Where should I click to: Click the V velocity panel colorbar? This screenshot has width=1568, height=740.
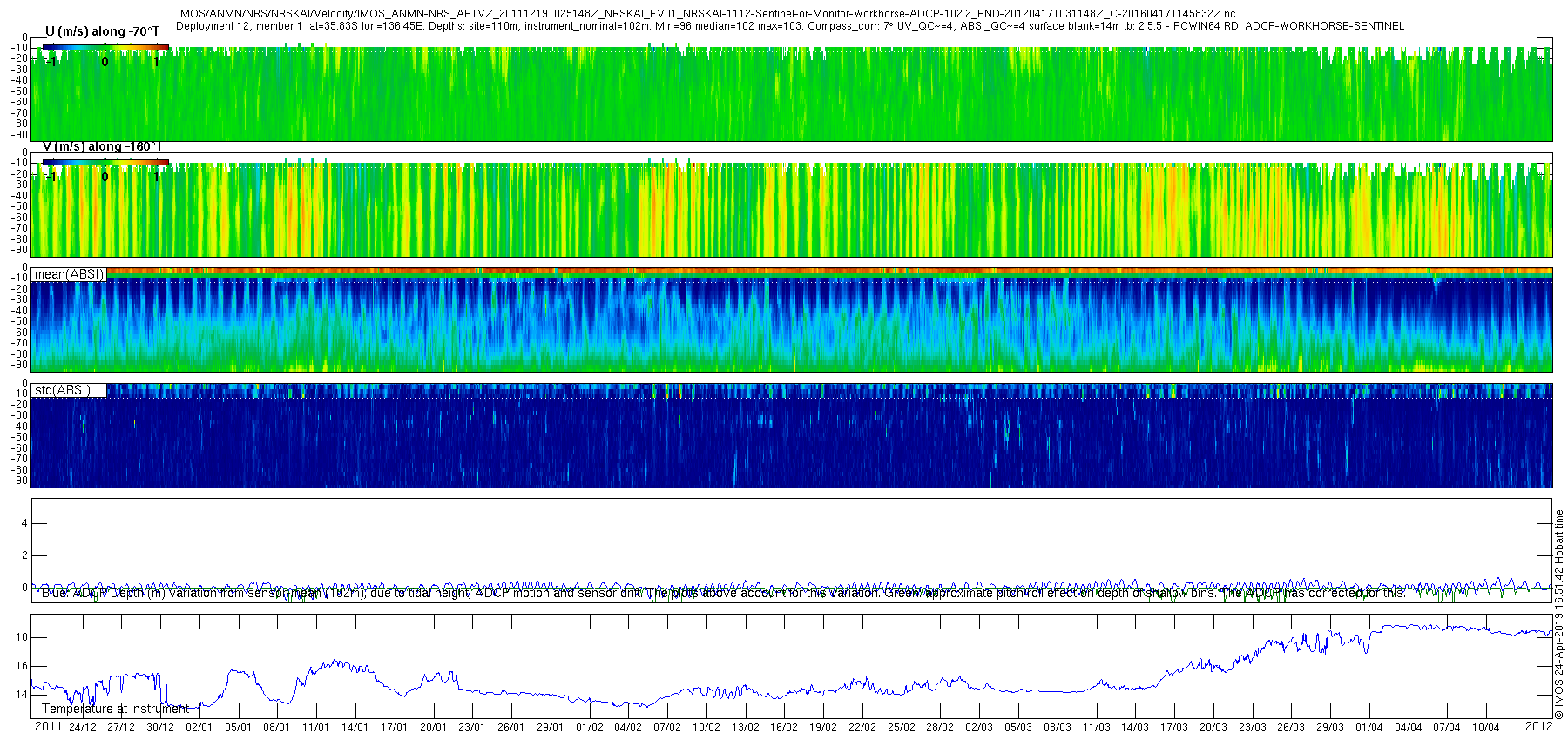pos(105,162)
